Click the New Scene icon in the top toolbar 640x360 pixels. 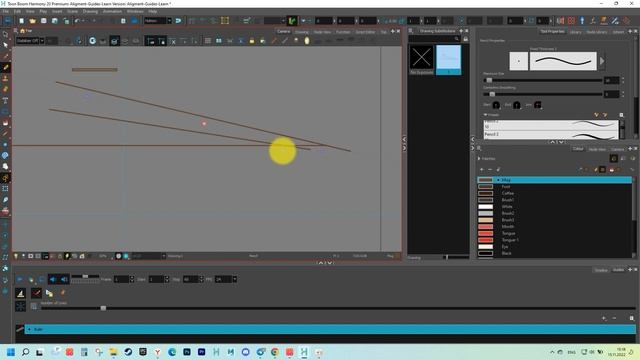[x=21, y=21]
